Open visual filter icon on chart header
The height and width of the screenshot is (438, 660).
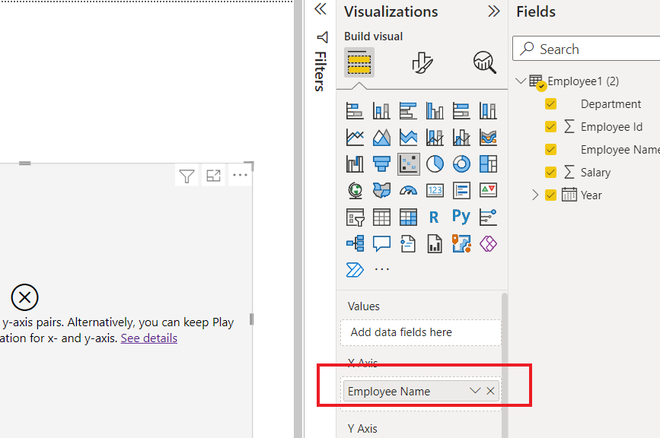pos(187,175)
